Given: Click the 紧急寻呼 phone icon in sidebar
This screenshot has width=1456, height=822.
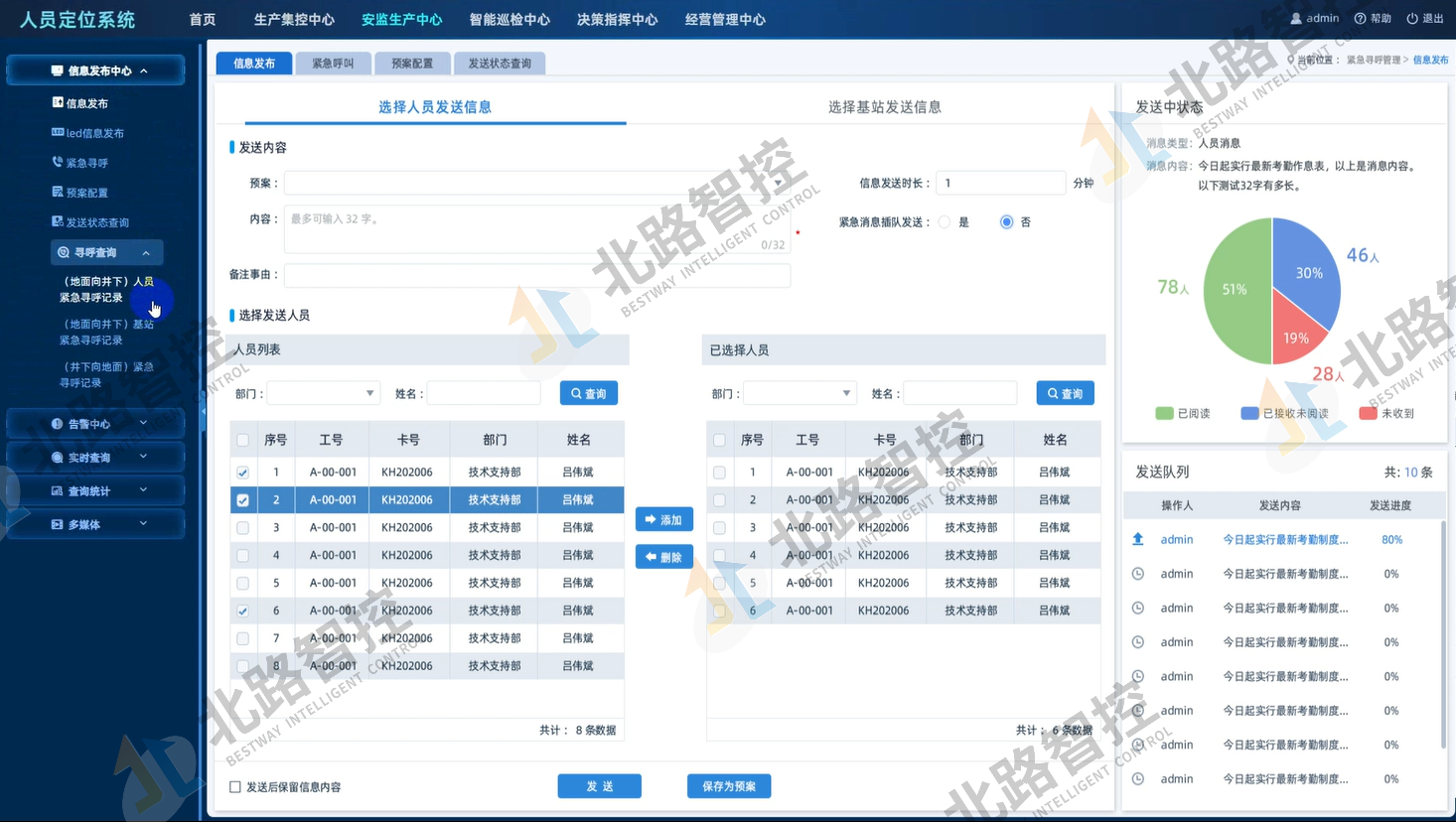Looking at the screenshot, I should (x=58, y=162).
